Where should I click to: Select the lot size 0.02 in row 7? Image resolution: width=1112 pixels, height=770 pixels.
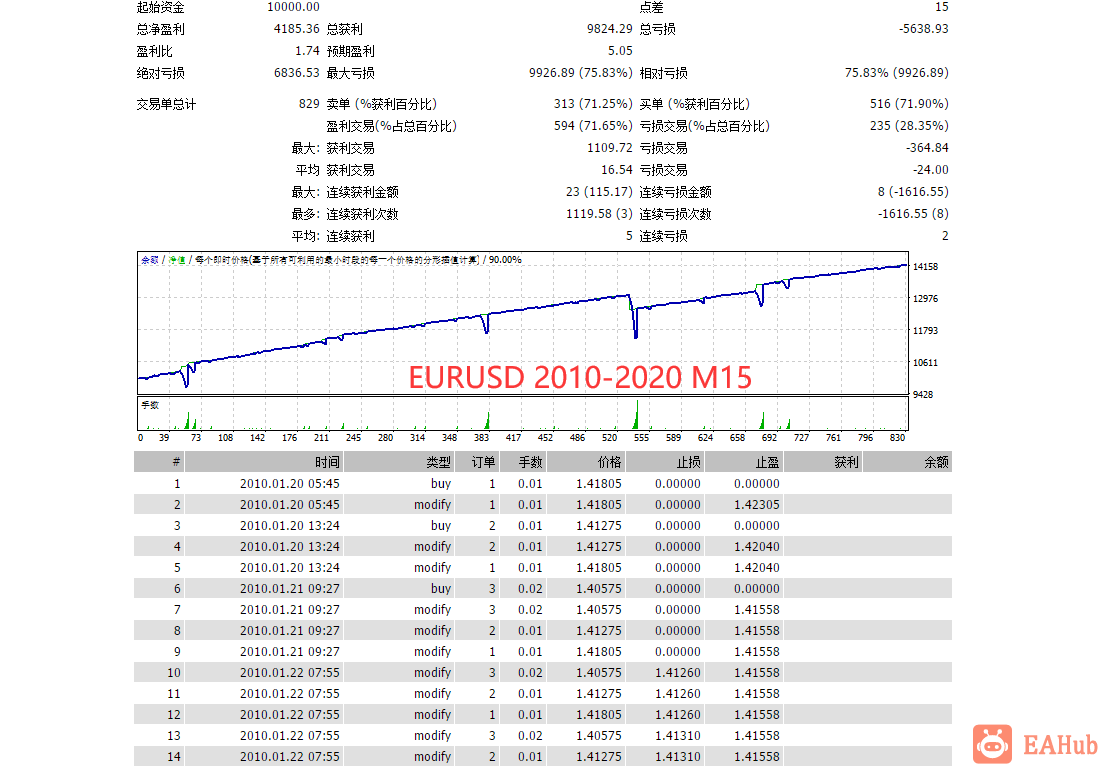coord(530,610)
